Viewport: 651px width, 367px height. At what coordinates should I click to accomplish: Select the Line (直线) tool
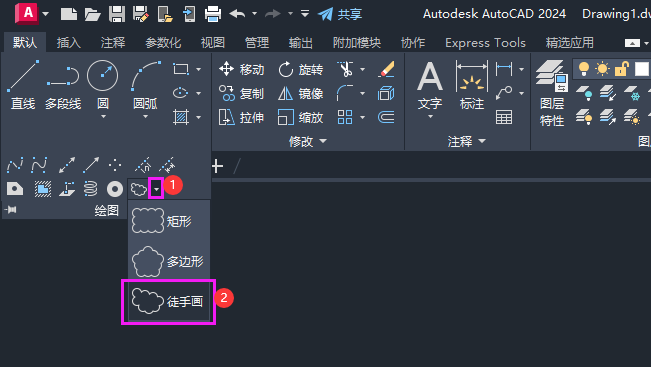(x=23, y=85)
